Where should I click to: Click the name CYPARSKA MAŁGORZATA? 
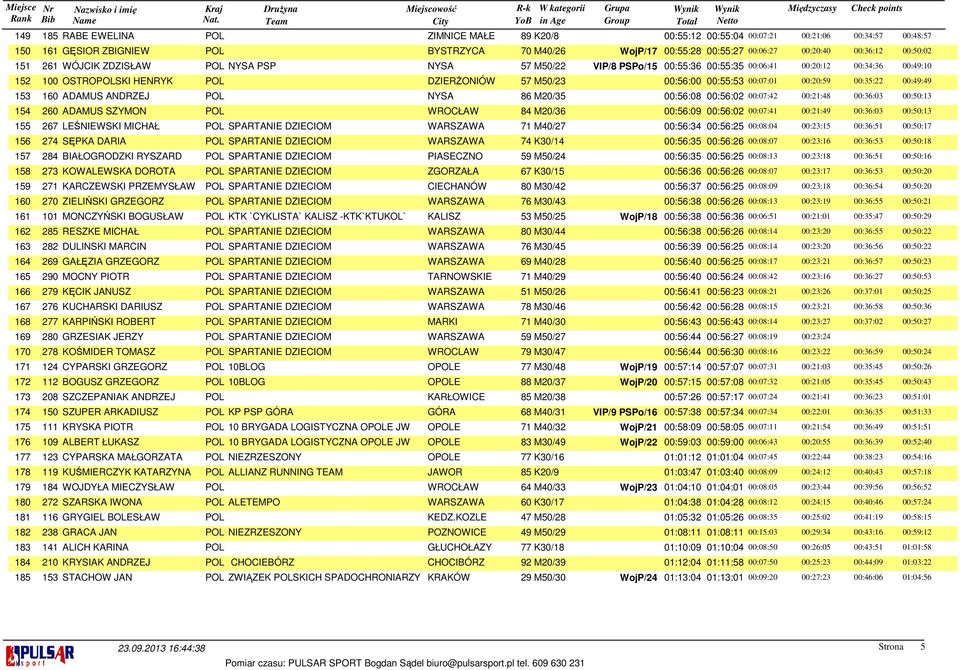pyautogui.click(x=122, y=457)
